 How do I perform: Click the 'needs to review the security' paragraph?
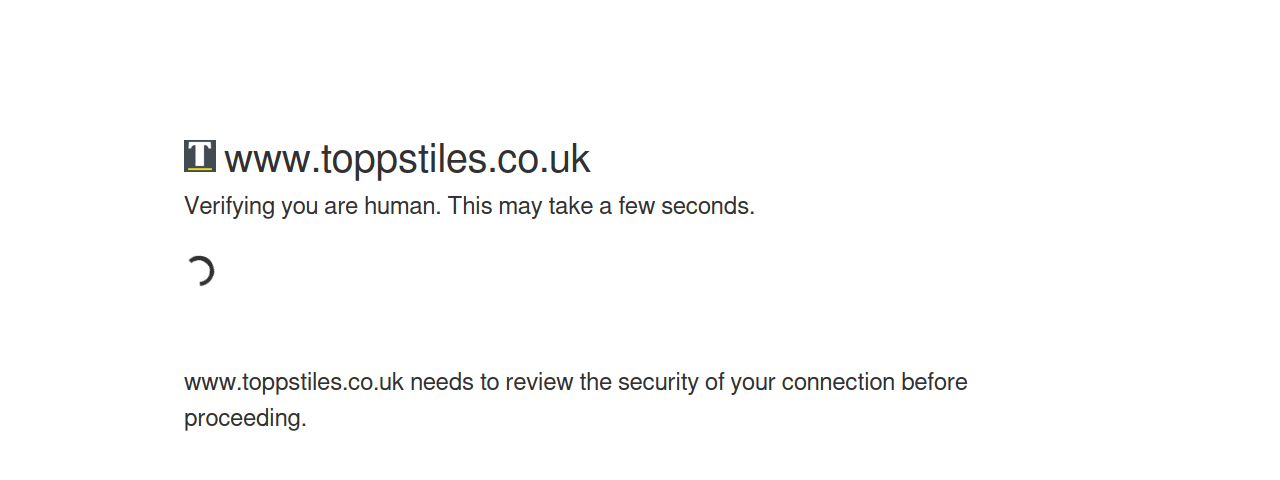coord(576,400)
